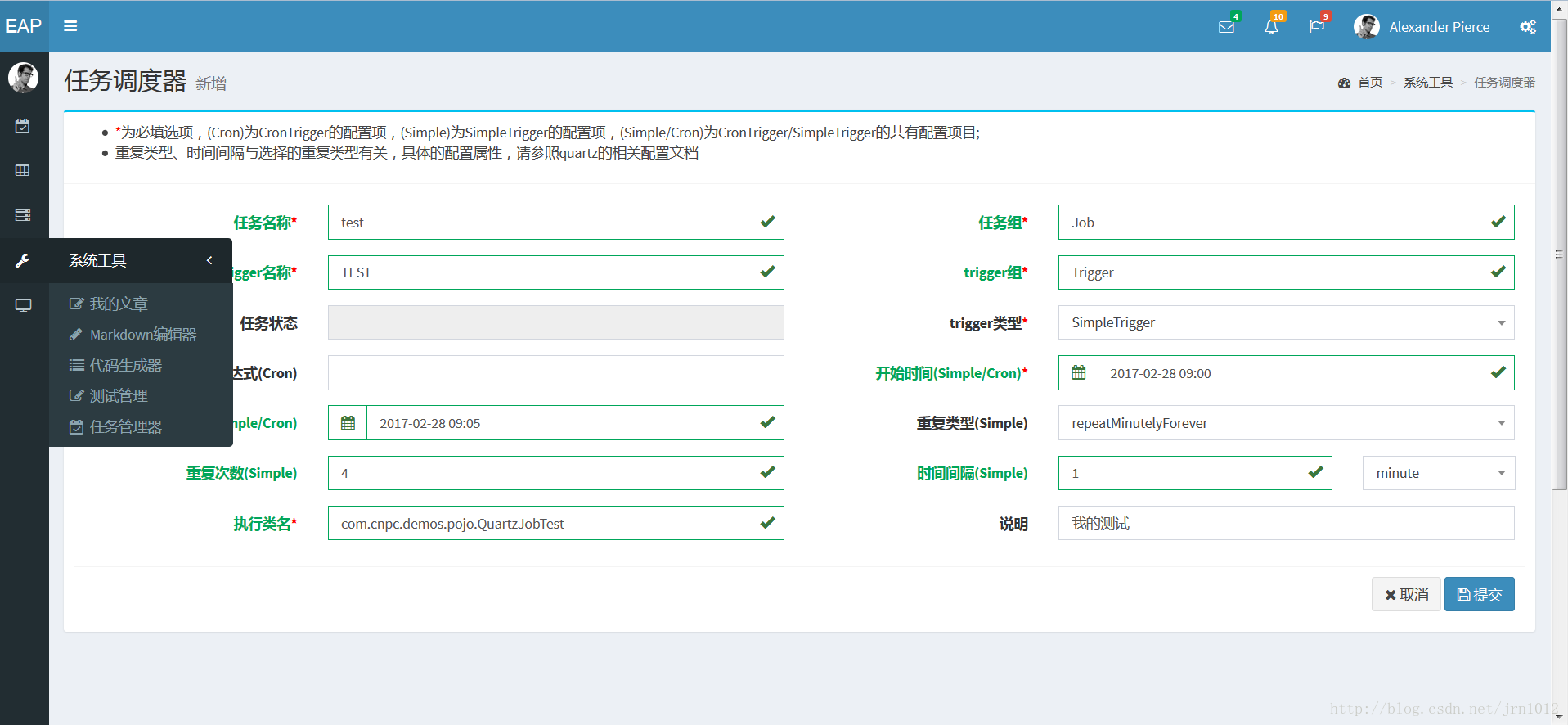Click the sidebar user avatar
1568x725 pixels.
tap(23, 78)
